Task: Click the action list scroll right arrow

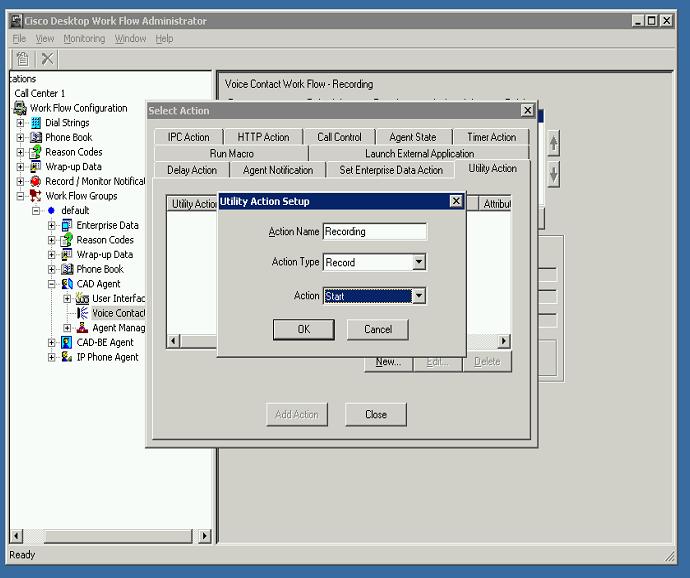Action: (504, 341)
